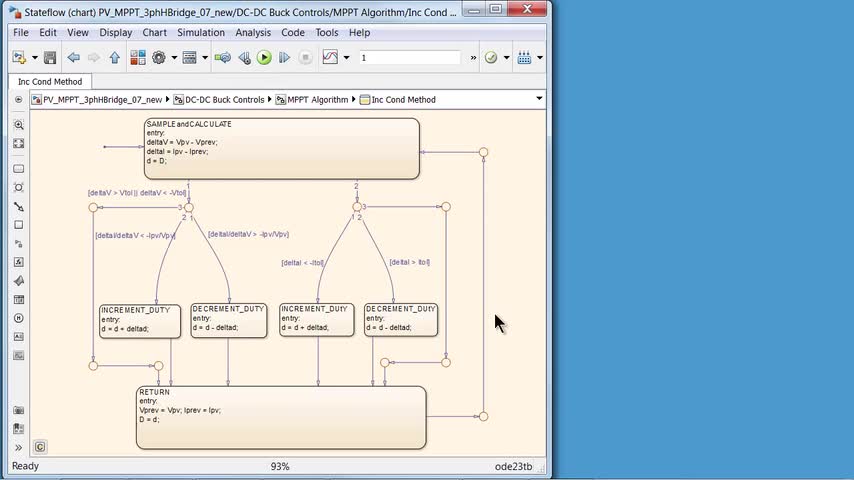This screenshot has width=854, height=480.
Task: Open the File menu
Action: click(21, 33)
